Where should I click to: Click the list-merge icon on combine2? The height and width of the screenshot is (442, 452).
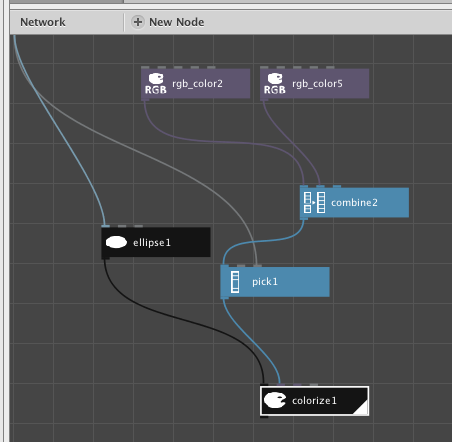click(x=314, y=202)
